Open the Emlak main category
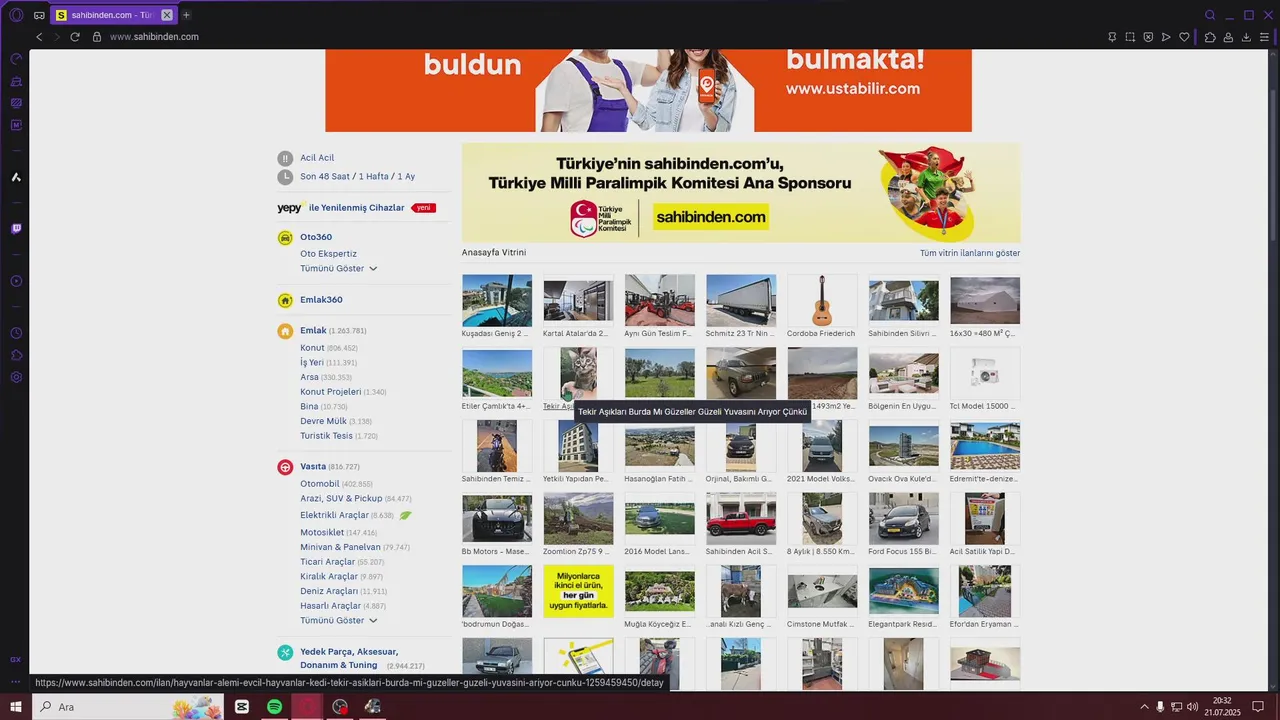The height and width of the screenshot is (720, 1280). [x=313, y=330]
